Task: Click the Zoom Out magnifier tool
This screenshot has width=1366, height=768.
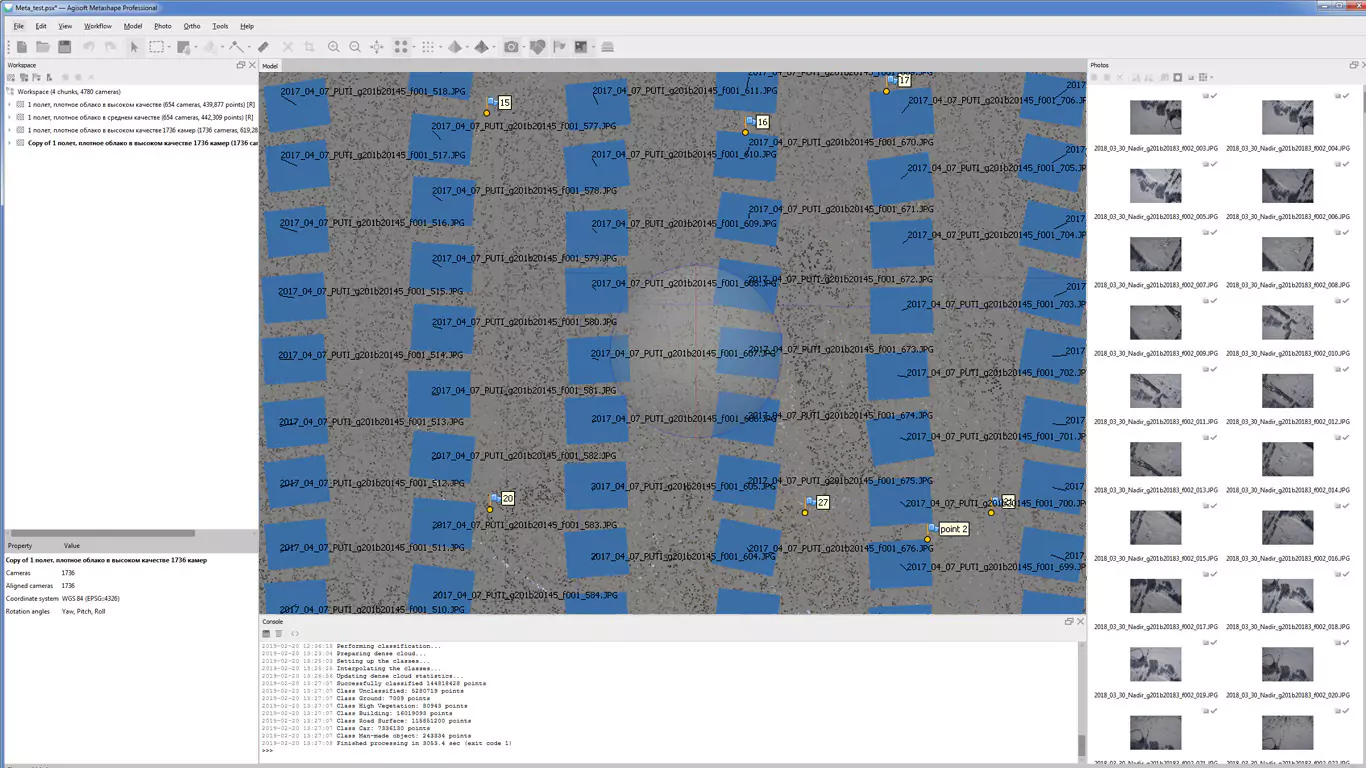Action: [355, 47]
